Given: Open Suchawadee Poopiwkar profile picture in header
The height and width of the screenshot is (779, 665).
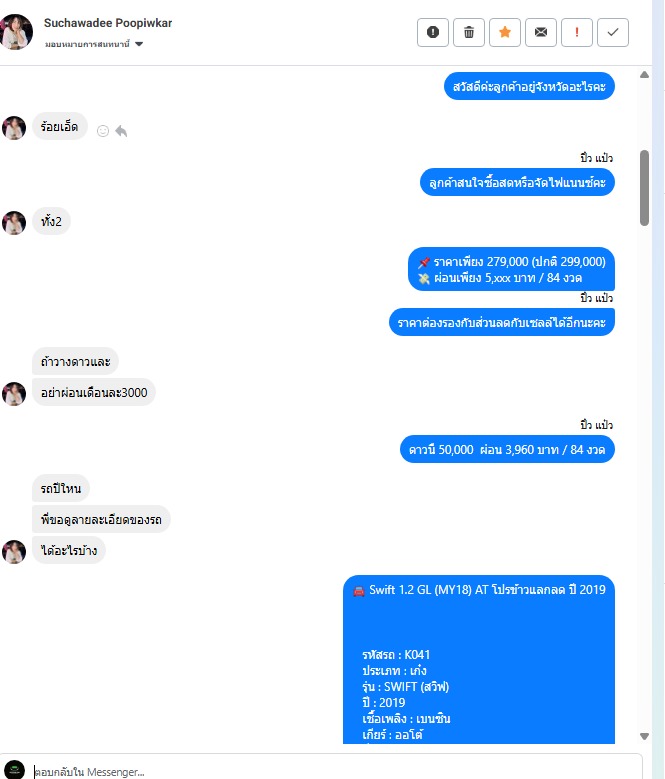Looking at the screenshot, I should pos(16,32).
